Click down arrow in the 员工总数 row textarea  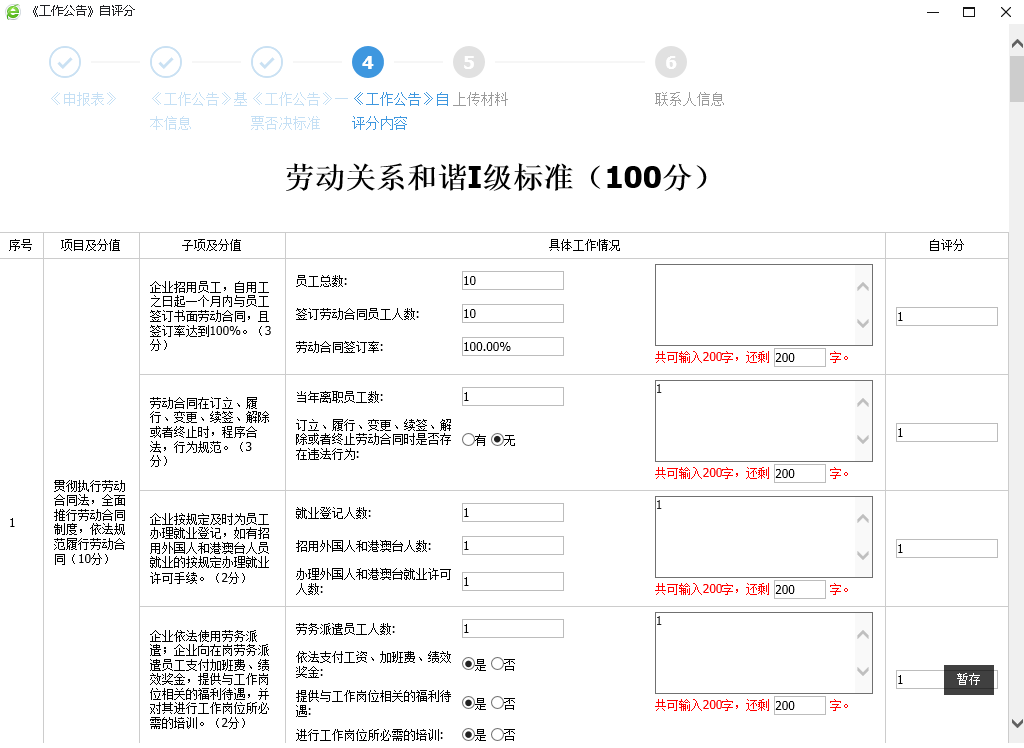pos(863,323)
